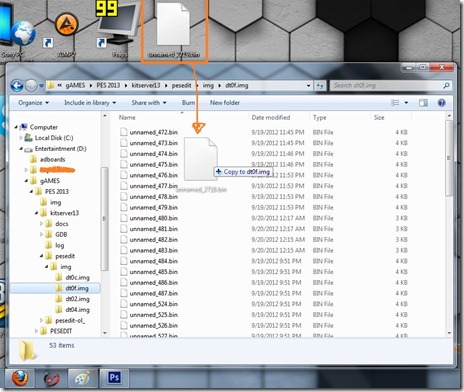The width and height of the screenshot is (464, 392).
Task: Open the Organize dropdown menu
Action: 33,103
